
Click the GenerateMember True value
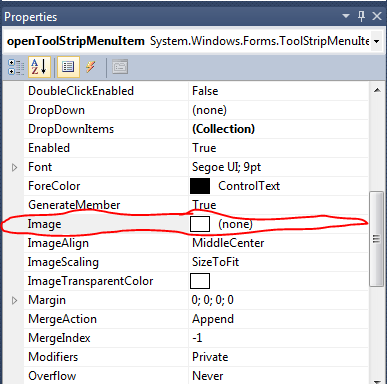(204, 205)
